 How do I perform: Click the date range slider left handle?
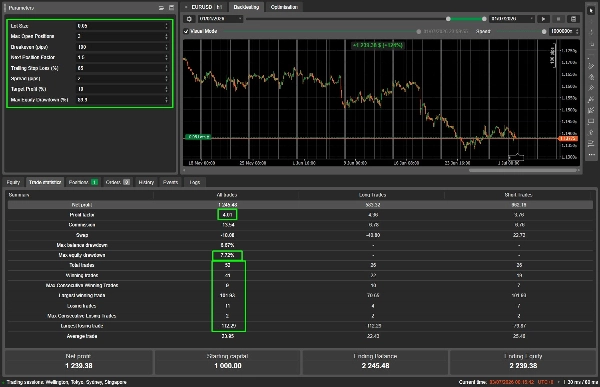click(448, 19)
